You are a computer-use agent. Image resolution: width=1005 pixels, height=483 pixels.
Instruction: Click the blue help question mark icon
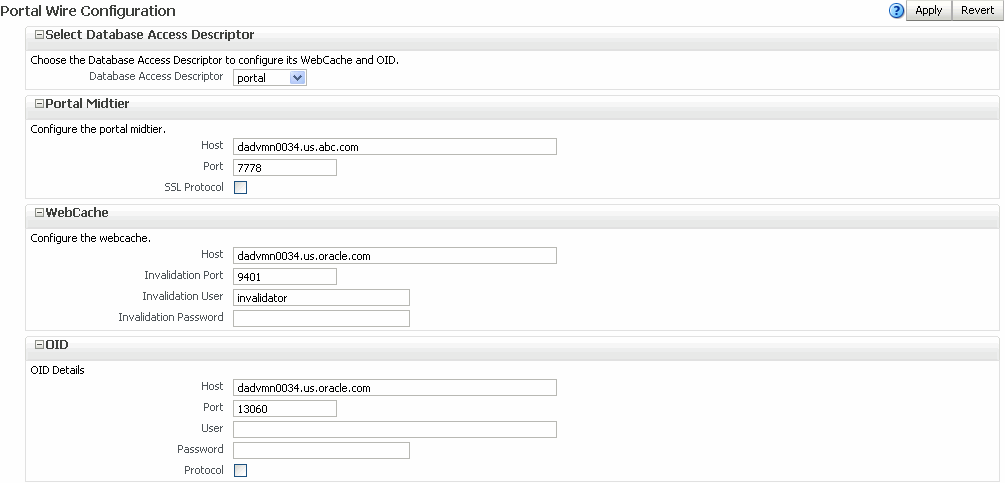(x=896, y=11)
